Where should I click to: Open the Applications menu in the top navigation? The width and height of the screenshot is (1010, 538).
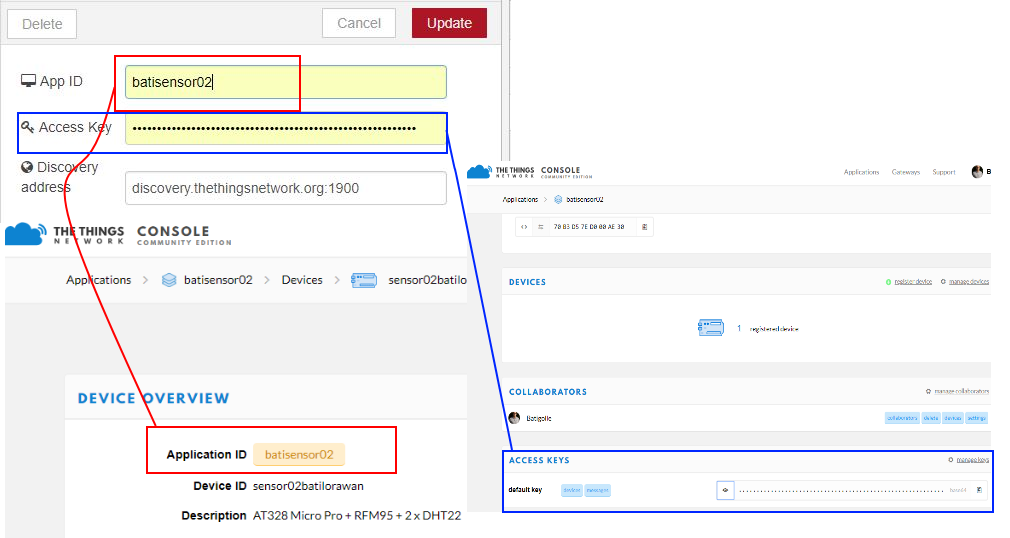tap(861, 172)
